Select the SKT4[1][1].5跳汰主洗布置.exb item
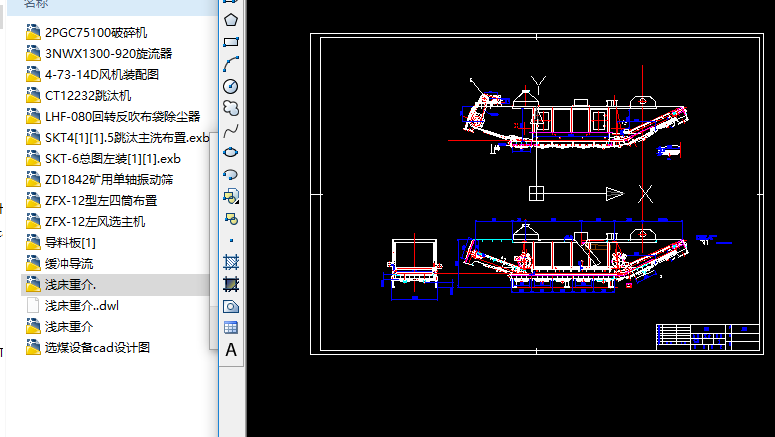 click(117, 137)
